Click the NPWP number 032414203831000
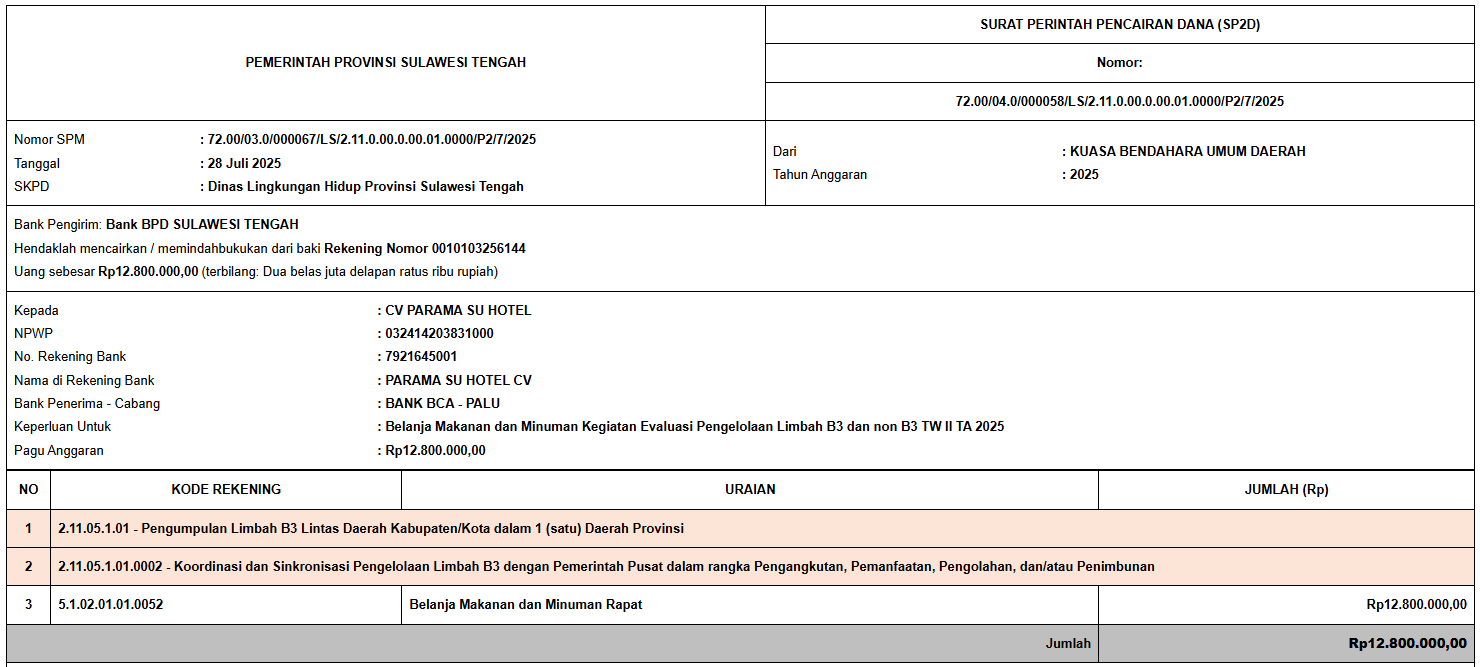The image size is (1480, 667). click(439, 333)
